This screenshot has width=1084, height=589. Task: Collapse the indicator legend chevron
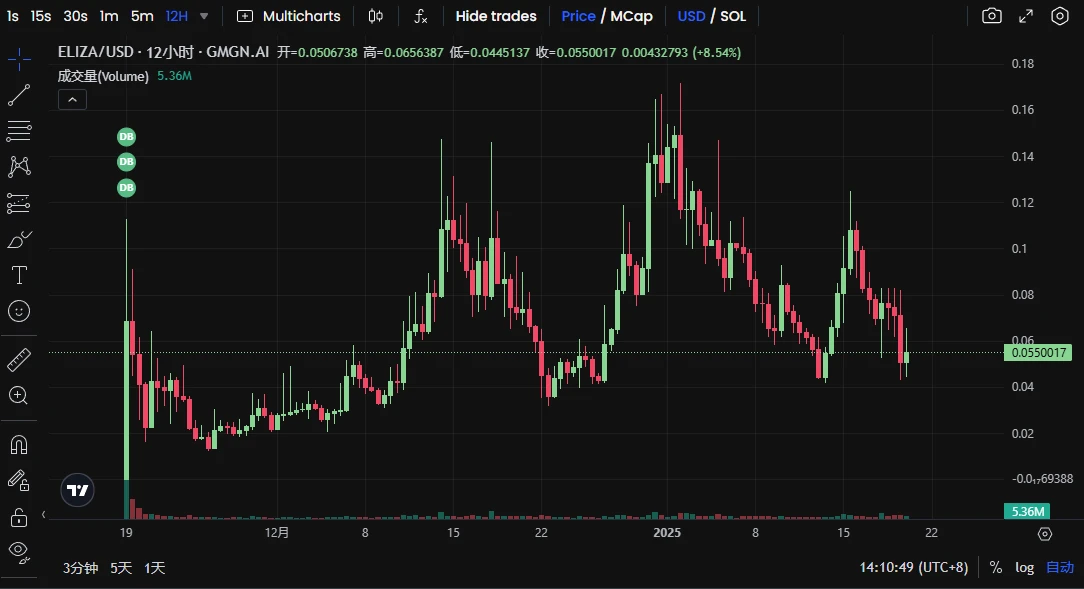pos(72,100)
